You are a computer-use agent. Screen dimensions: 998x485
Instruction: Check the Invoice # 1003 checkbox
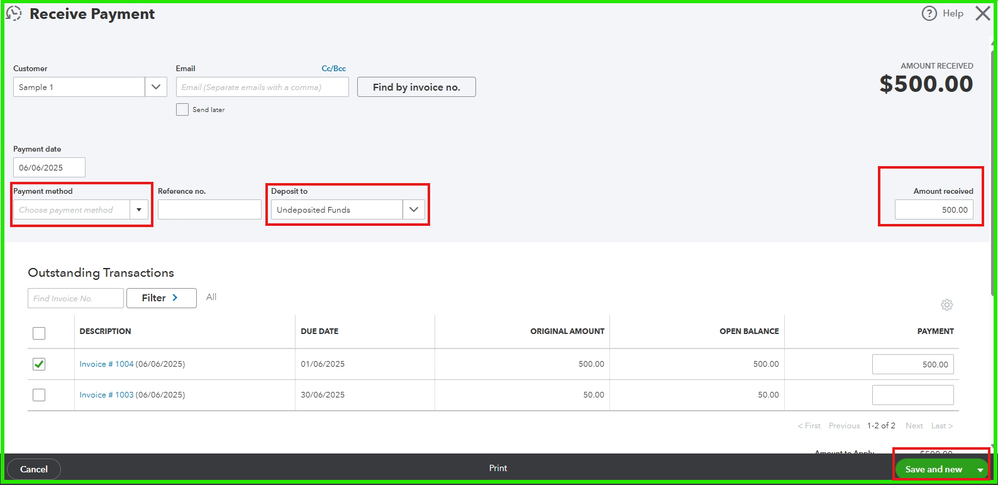[39, 395]
